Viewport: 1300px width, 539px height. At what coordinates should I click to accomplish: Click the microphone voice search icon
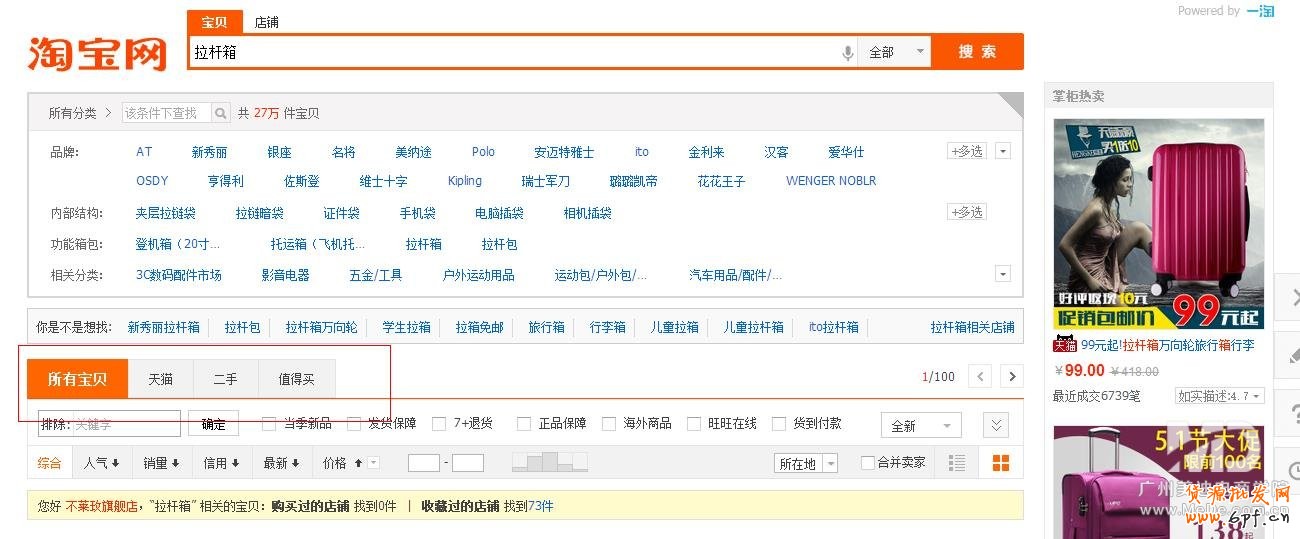tap(847, 52)
